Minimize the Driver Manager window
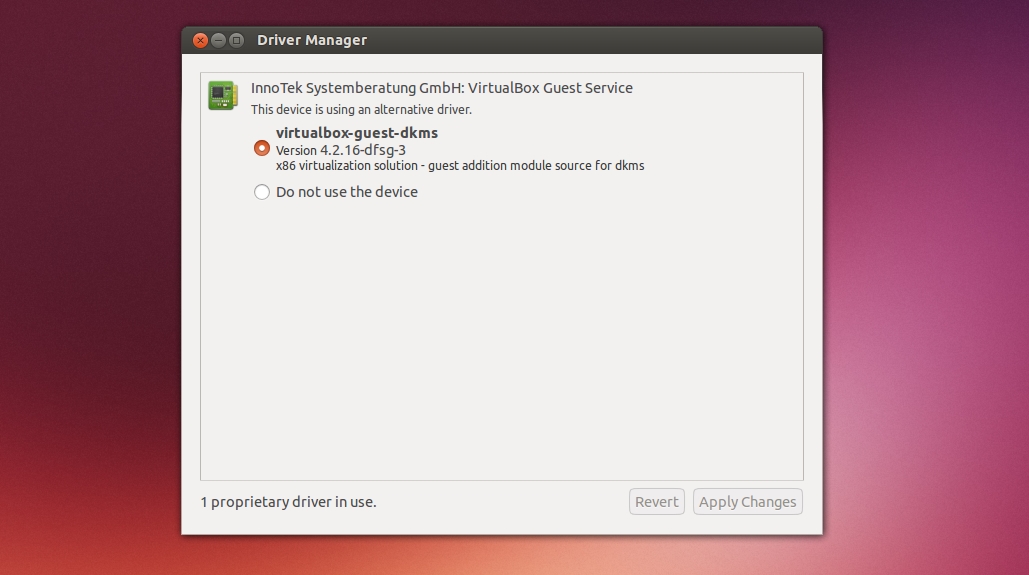 [x=219, y=41]
